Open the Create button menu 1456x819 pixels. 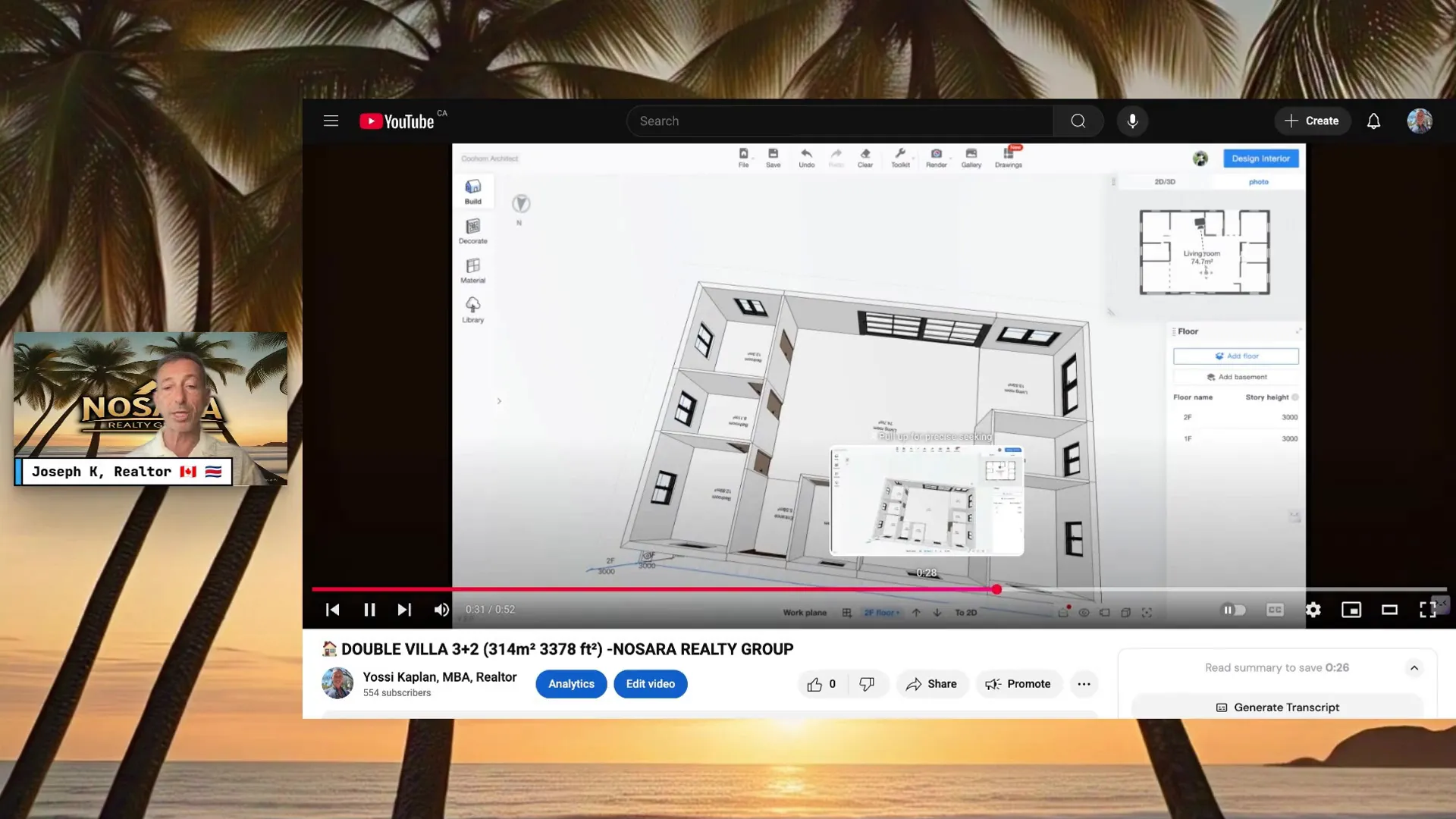click(1312, 121)
